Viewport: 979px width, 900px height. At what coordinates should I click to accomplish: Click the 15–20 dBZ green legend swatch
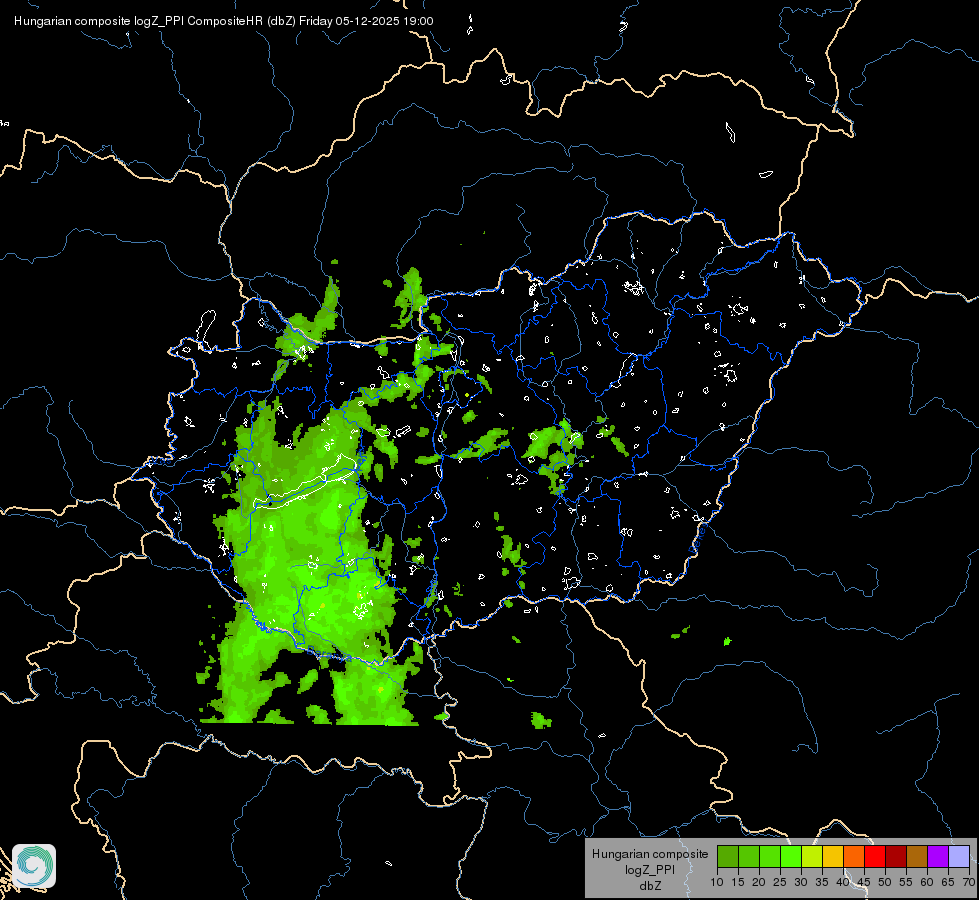(749, 856)
